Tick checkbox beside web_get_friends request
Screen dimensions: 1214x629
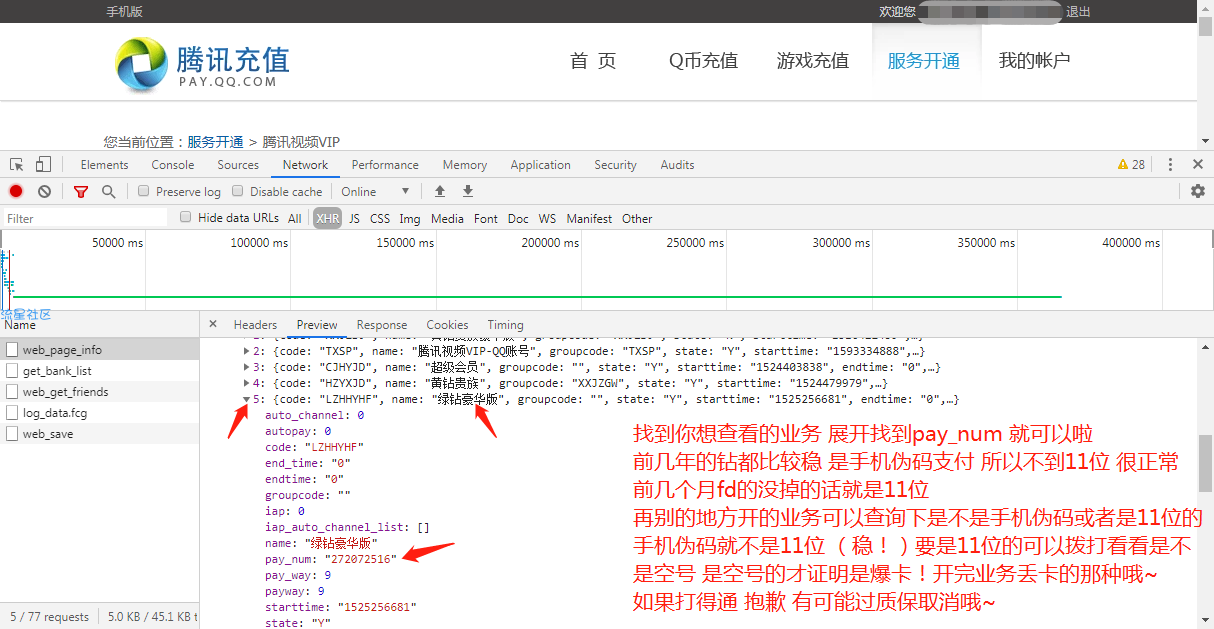click(x=12, y=392)
